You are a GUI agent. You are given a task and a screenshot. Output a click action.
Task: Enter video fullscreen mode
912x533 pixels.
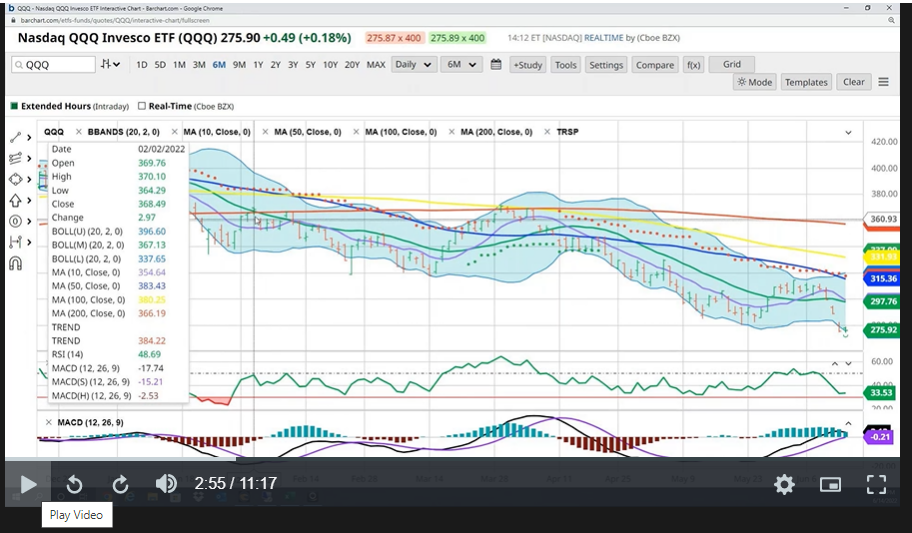[876, 484]
